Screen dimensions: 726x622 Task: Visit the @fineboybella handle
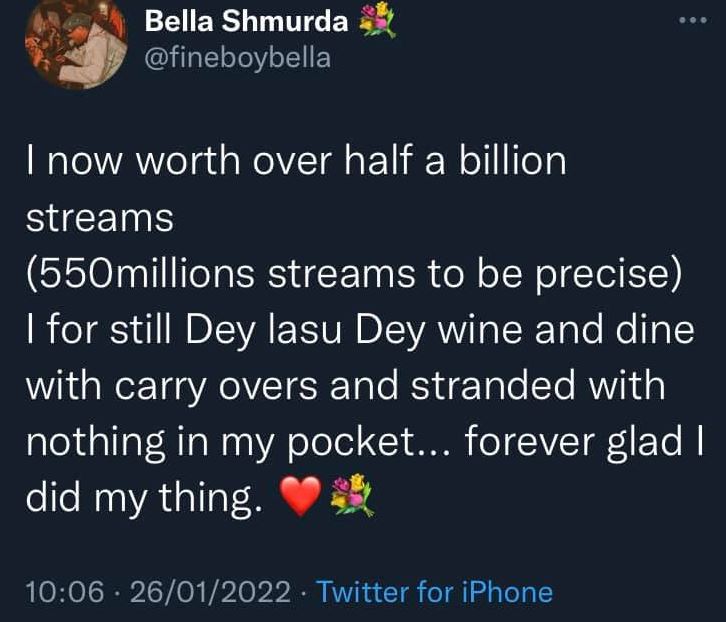[238, 57]
